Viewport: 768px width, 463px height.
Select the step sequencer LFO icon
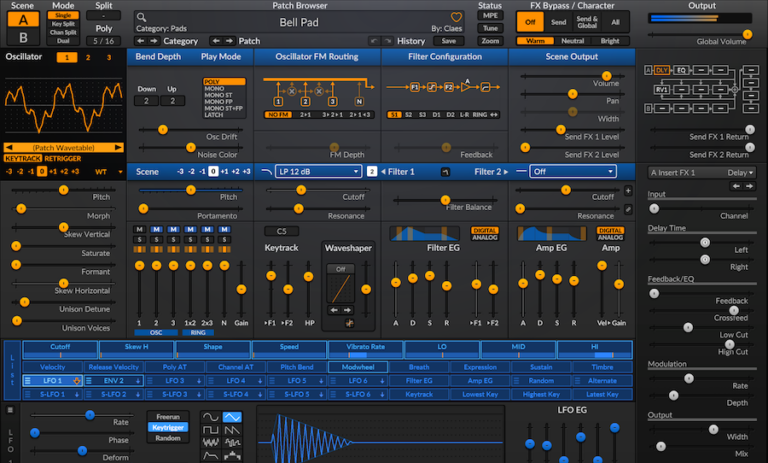232,455
